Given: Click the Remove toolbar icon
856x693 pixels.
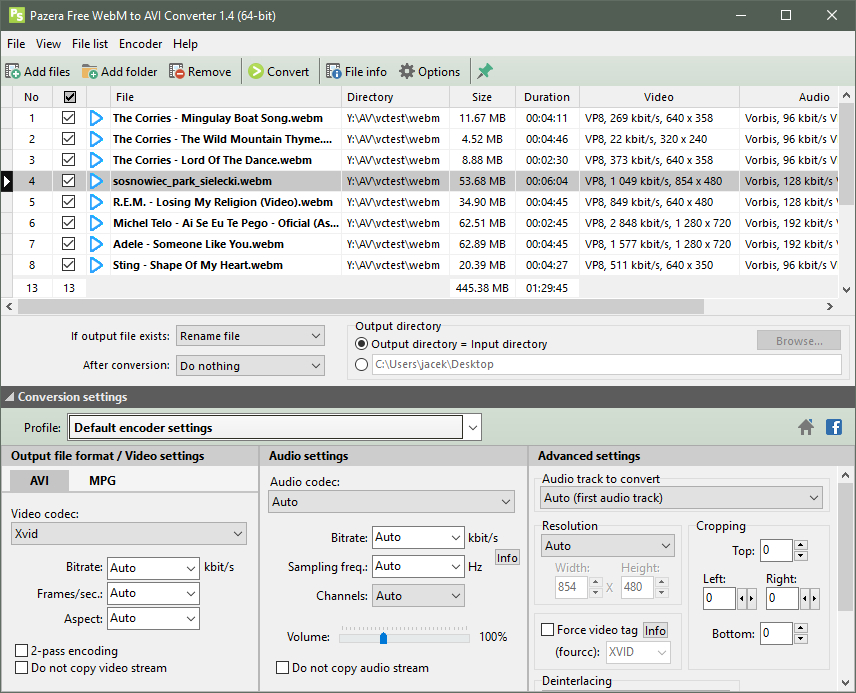Looking at the screenshot, I should point(176,72).
